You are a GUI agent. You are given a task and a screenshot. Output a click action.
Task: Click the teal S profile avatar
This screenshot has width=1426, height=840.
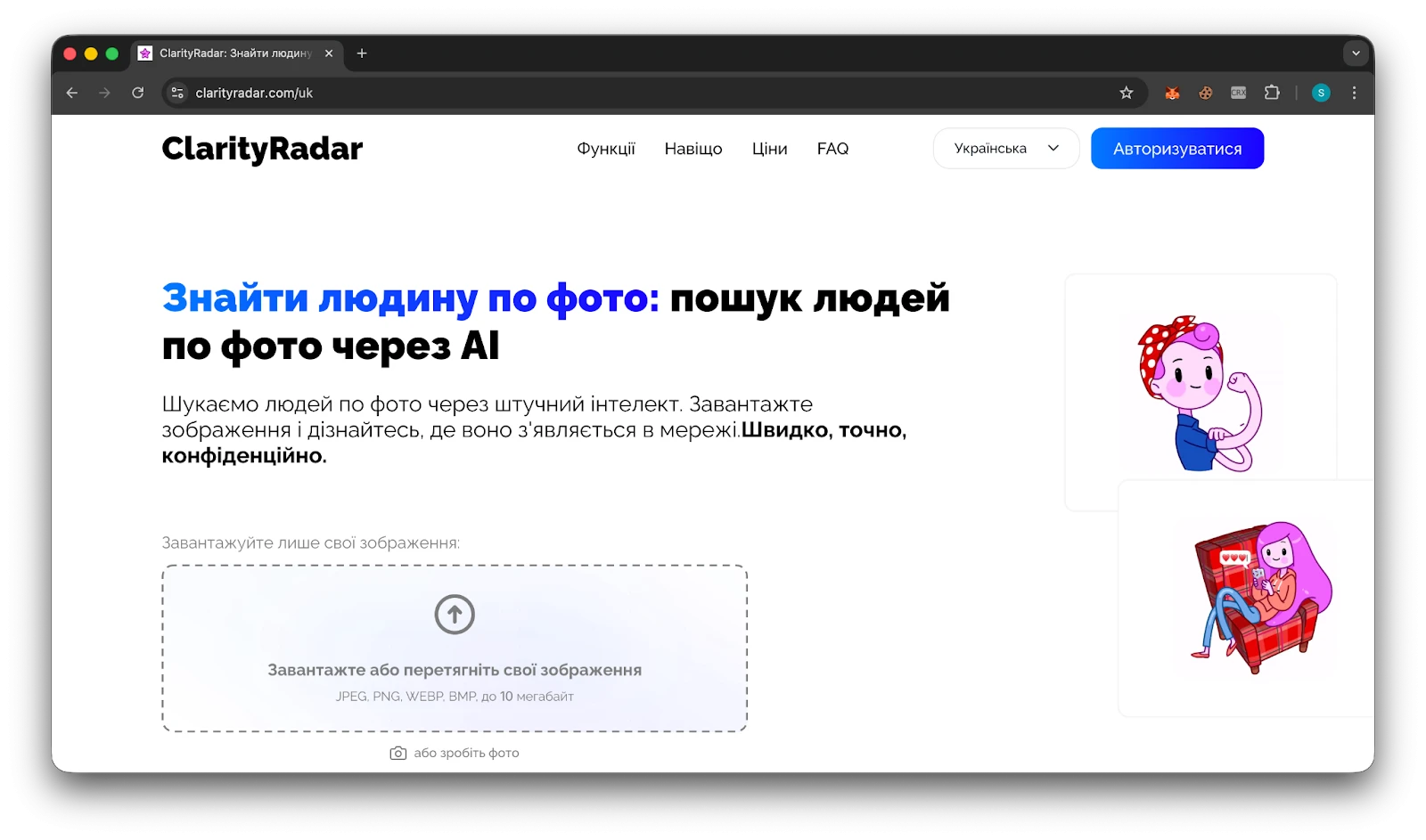click(x=1321, y=92)
